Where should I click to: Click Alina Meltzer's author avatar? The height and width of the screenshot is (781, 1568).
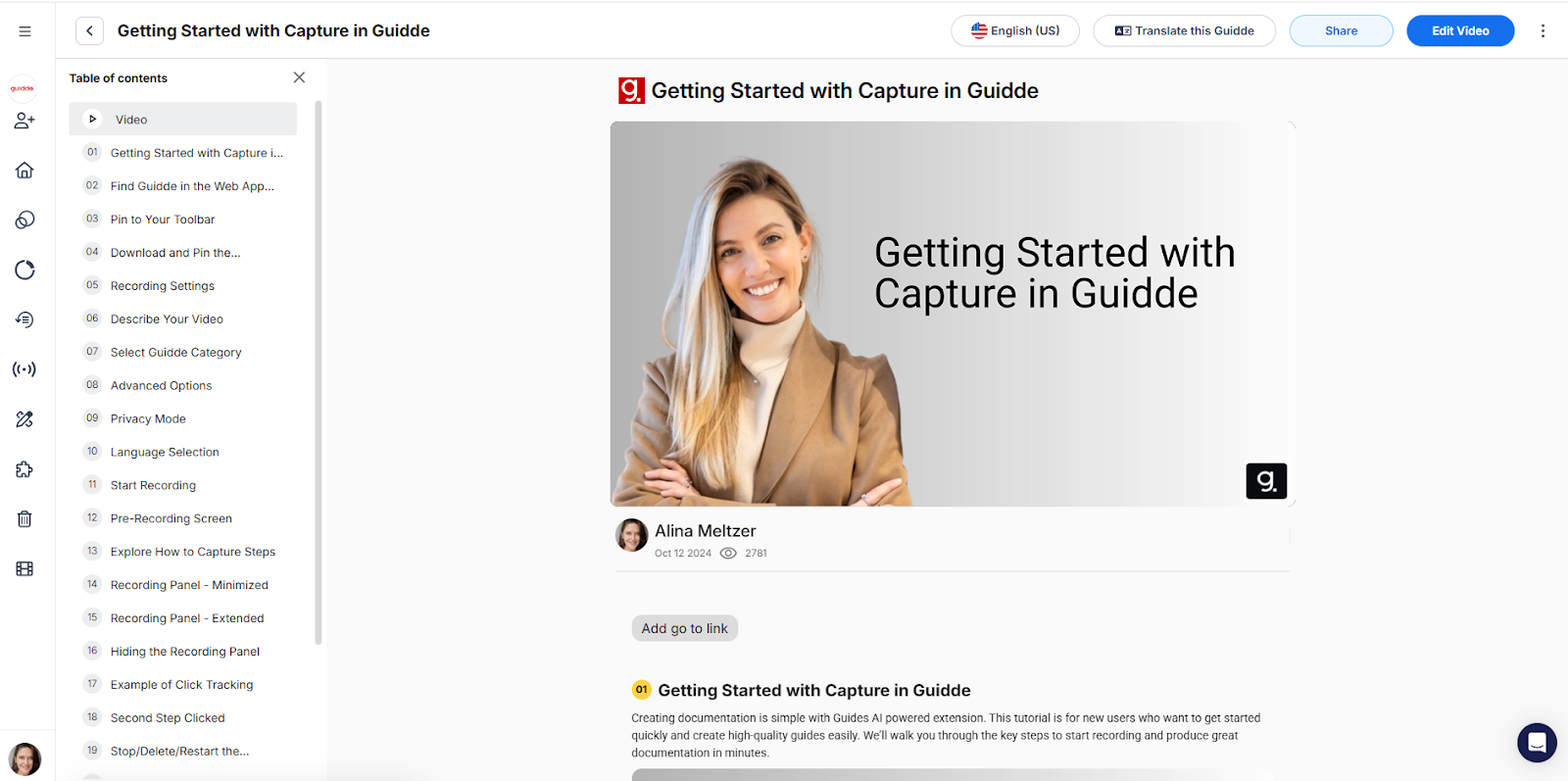[631, 535]
